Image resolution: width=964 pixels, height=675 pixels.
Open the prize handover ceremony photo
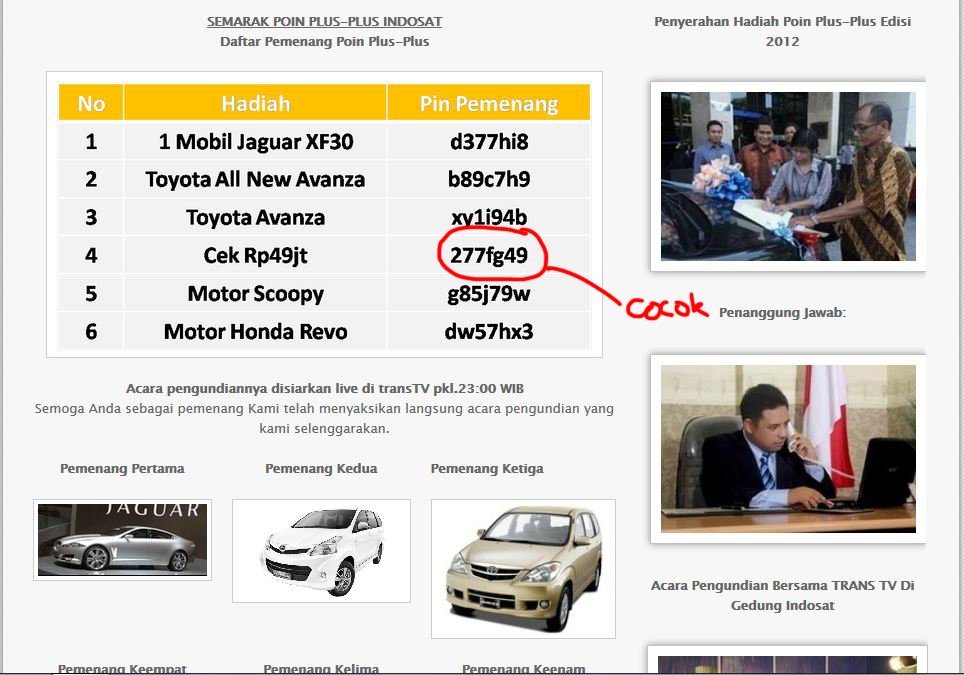788,176
